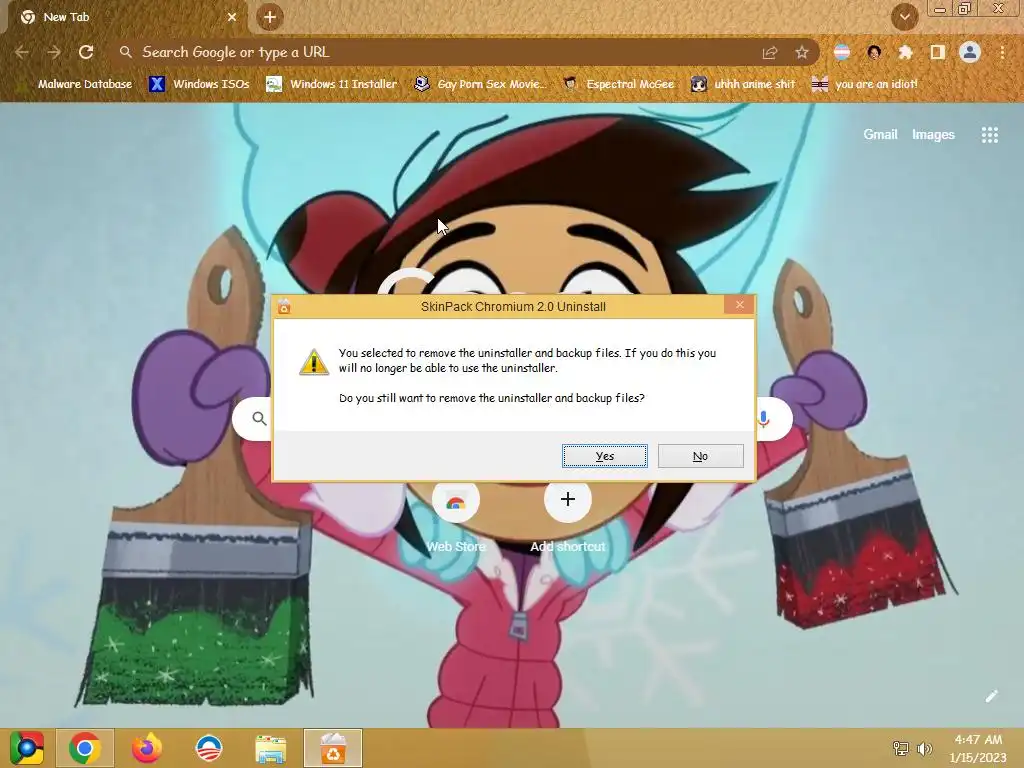
Task: Customize this page with the pencil icon
Action: [991, 696]
